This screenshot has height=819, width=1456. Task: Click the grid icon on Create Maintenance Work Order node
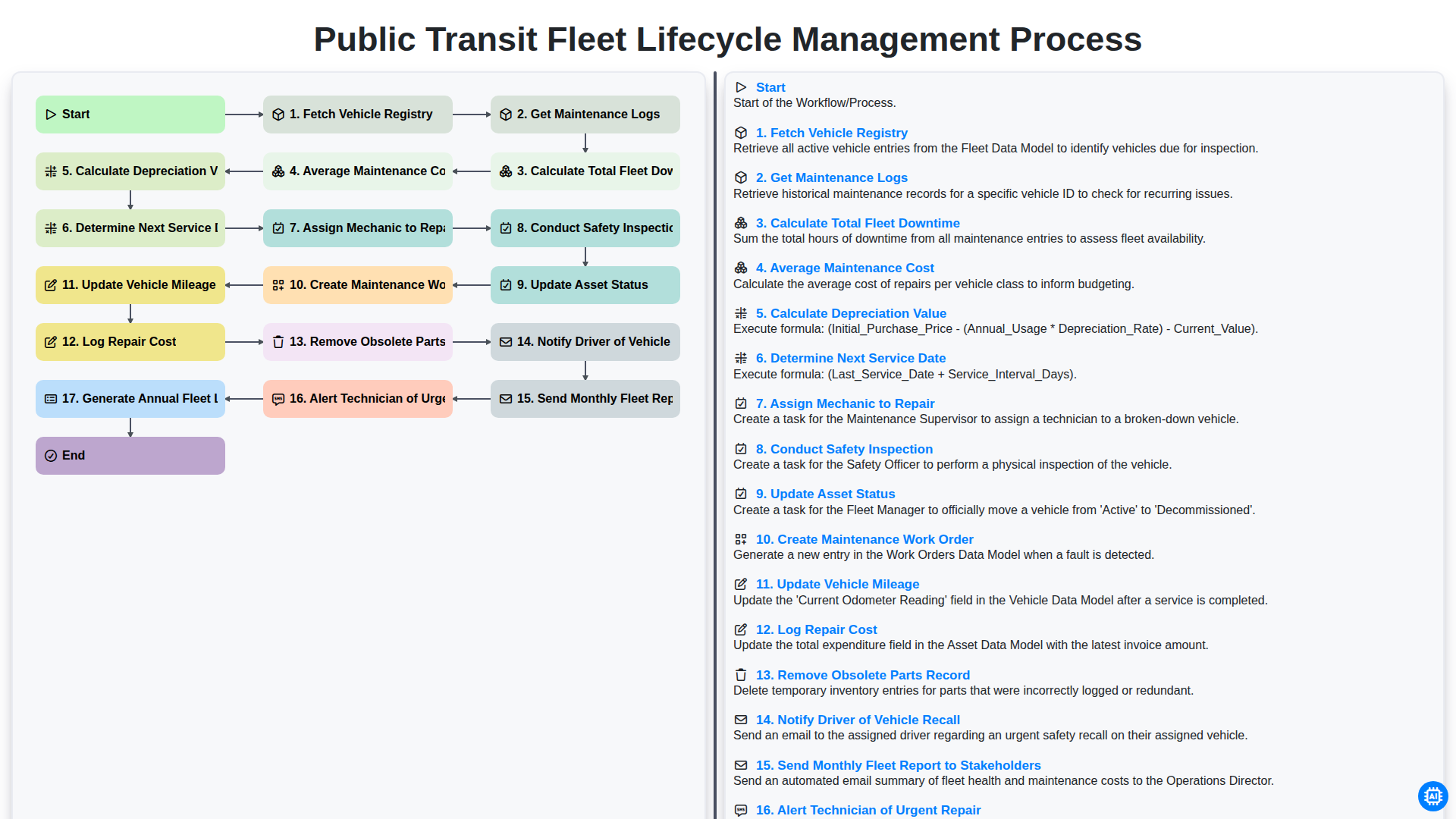pyautogui.click(x=278, y=285)
